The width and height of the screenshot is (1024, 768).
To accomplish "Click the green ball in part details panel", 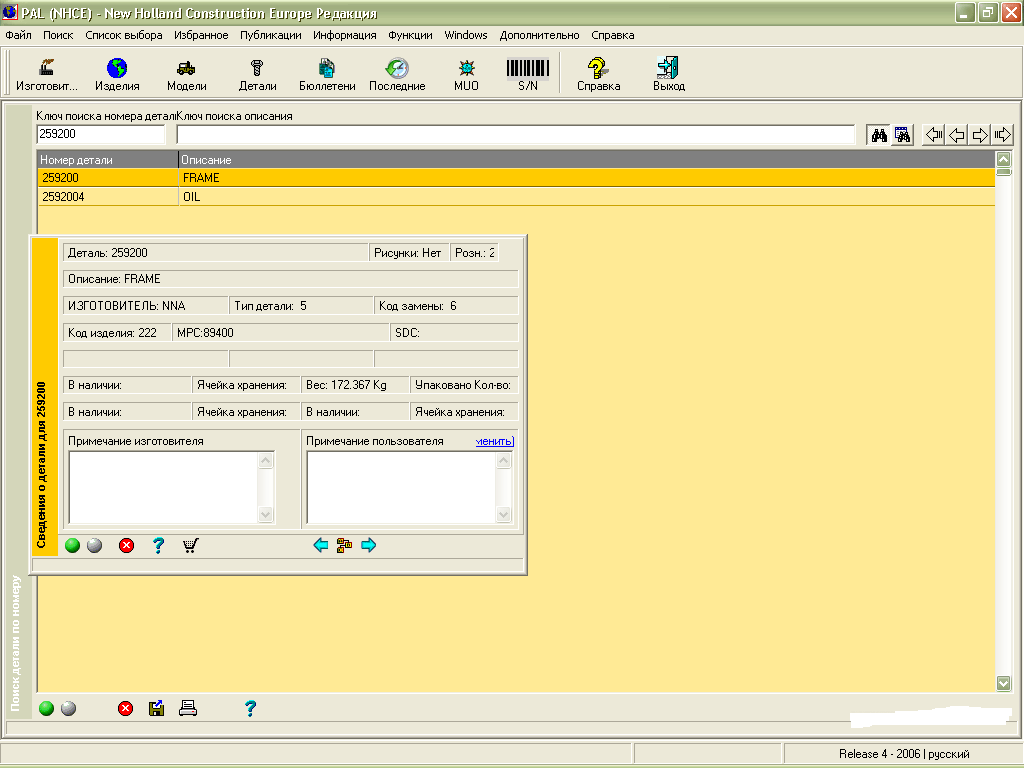I will point(72,546).
